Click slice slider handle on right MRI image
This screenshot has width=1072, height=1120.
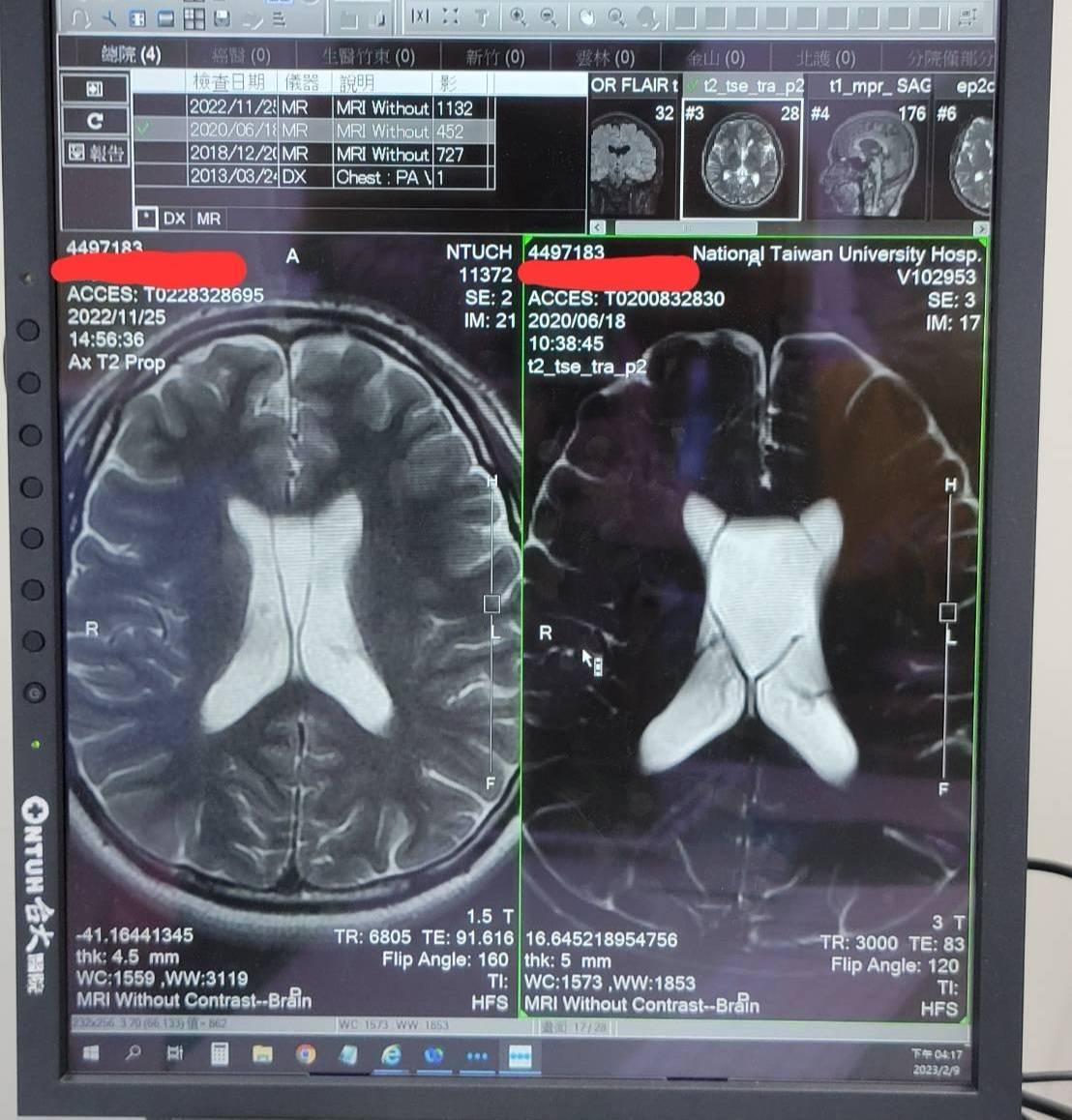point(947,611)
